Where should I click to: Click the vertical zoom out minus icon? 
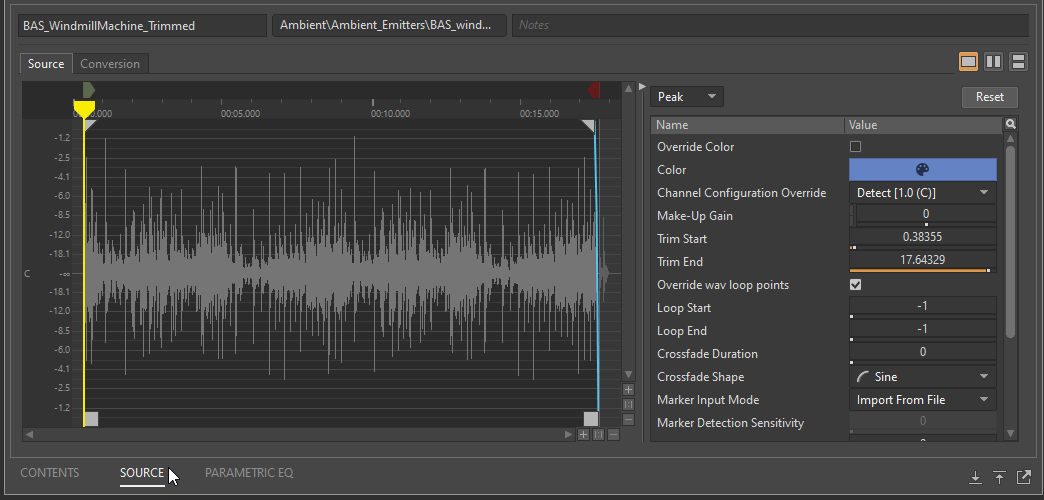(628, 419)
